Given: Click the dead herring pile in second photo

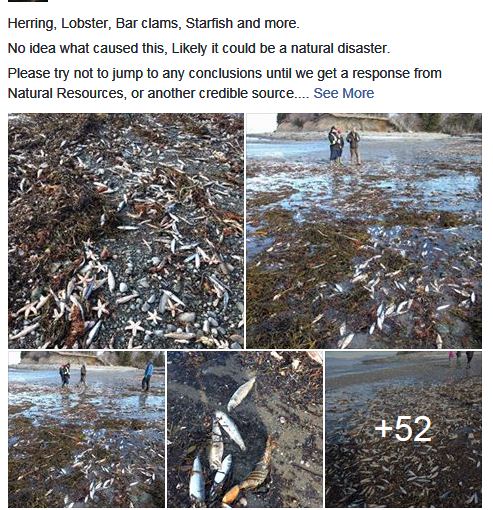Looking at the screenshot, I should [400, 283].
